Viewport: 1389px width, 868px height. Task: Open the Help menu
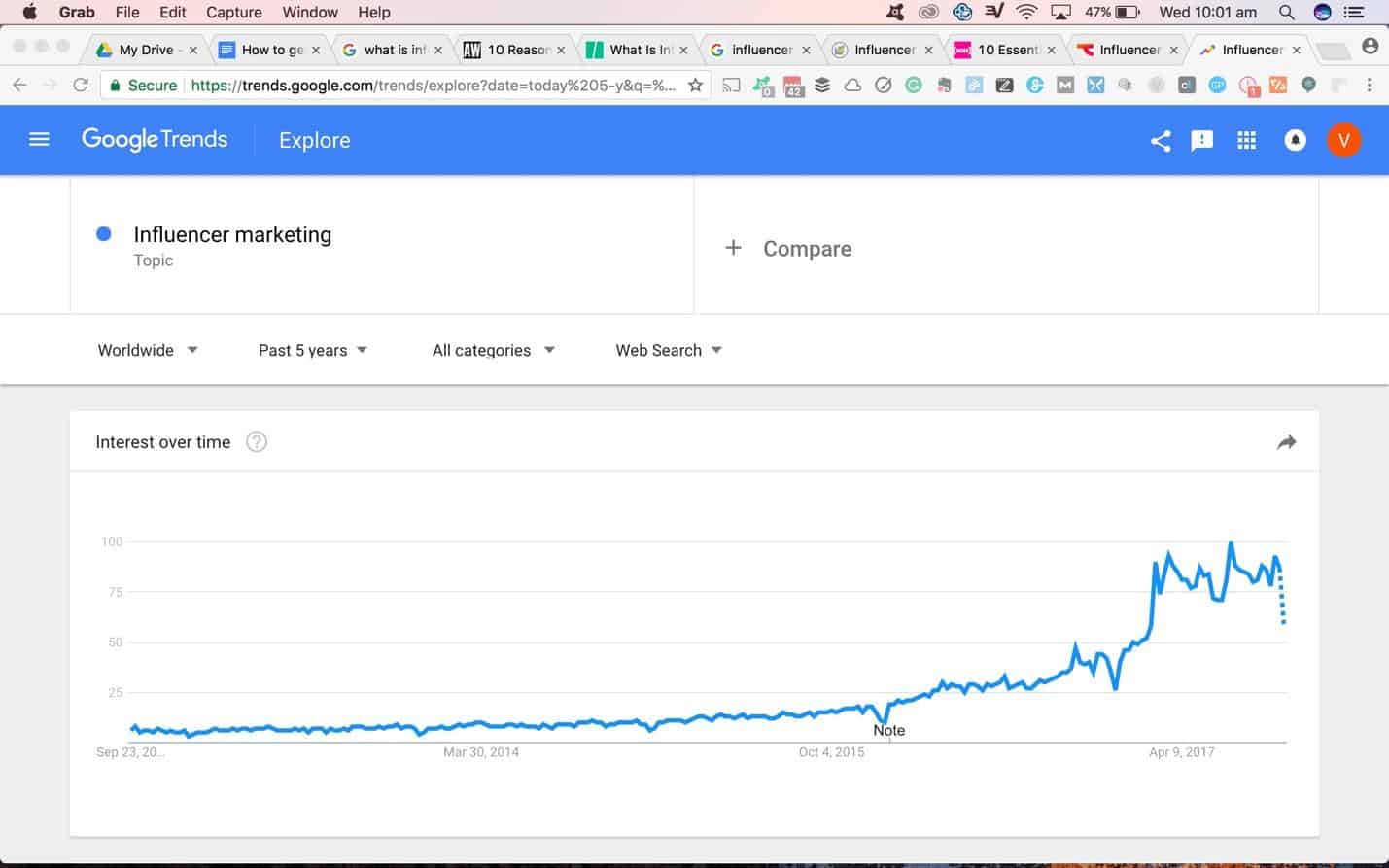pos(374,13)
